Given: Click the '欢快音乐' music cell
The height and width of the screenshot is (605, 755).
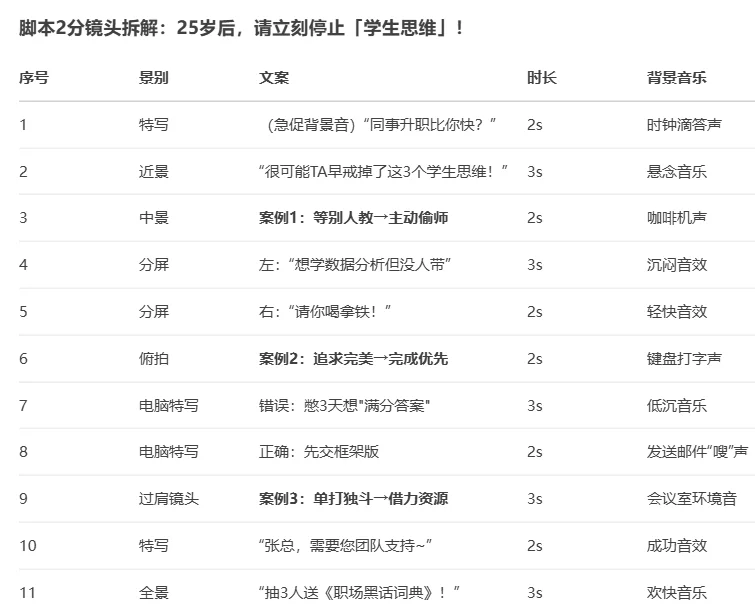Looking at the screenshot, I should point(677,592).
